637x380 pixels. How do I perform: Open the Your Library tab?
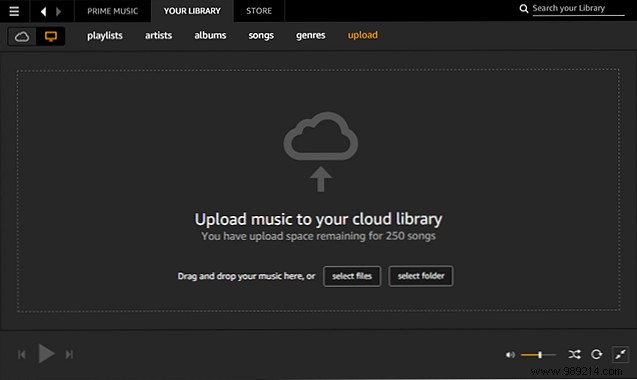point(192,11)
